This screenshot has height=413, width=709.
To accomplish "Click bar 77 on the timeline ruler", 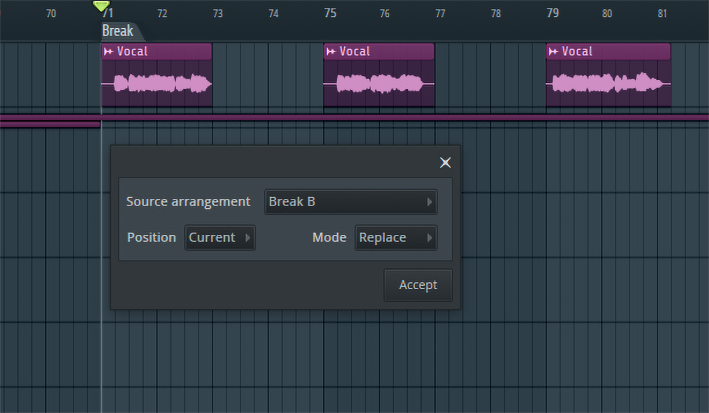I will (440, 14).
